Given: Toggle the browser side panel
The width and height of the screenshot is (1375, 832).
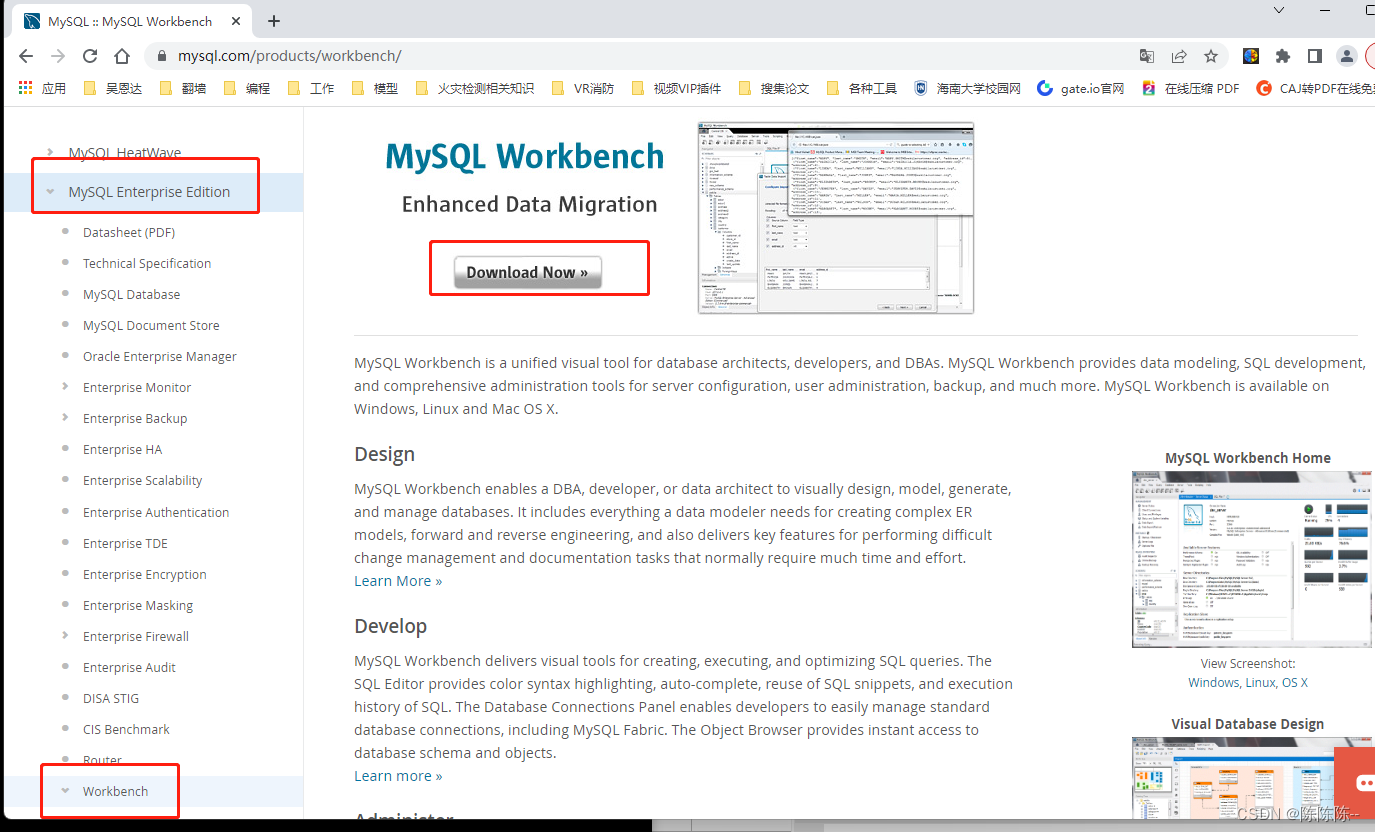Looking at the screenshot, I should [1315, 56].
